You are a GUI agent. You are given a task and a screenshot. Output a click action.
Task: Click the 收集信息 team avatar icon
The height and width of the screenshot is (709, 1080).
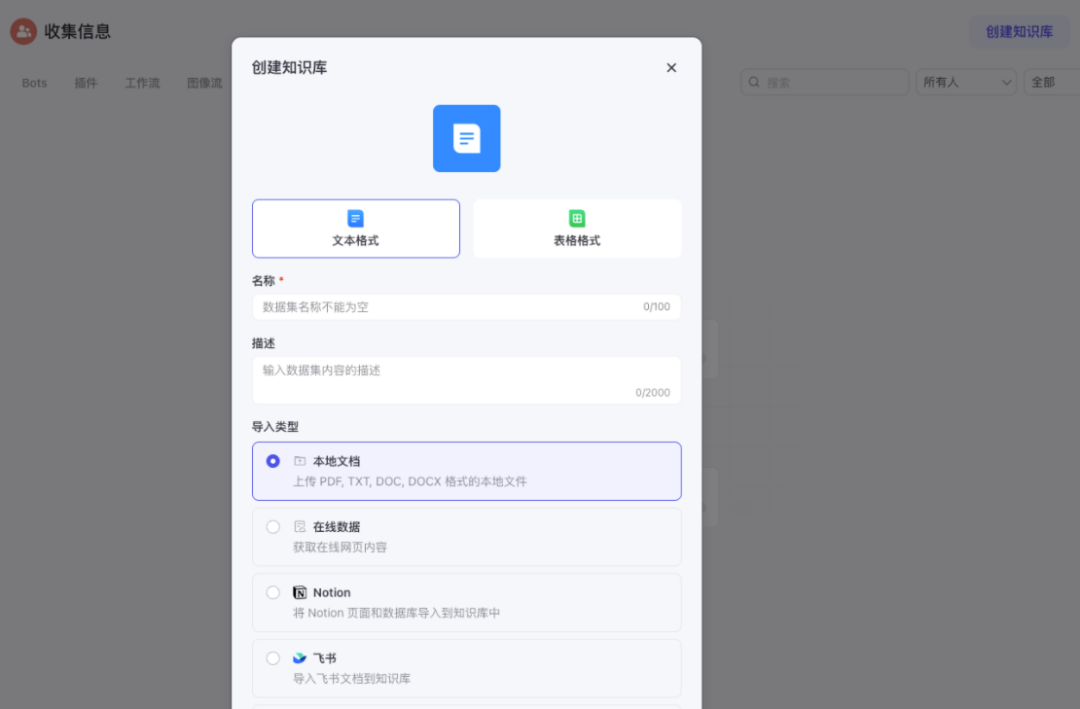(x=23, y=32)
